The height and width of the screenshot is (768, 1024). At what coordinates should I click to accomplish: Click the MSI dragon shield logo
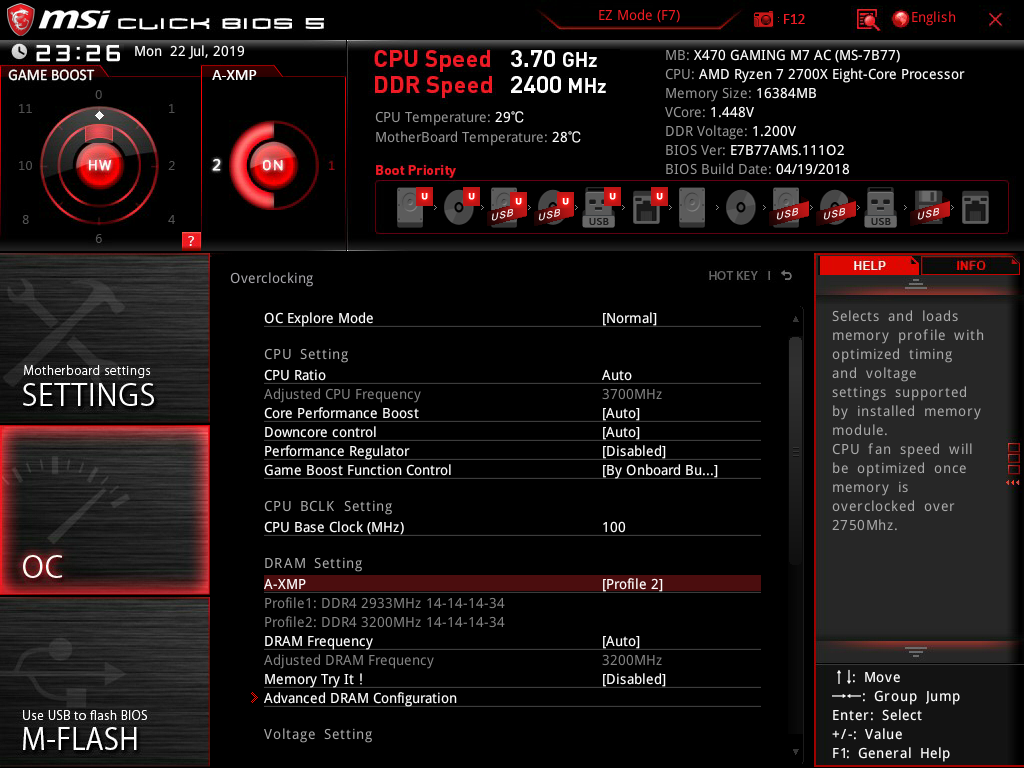[x=20, y=19]
